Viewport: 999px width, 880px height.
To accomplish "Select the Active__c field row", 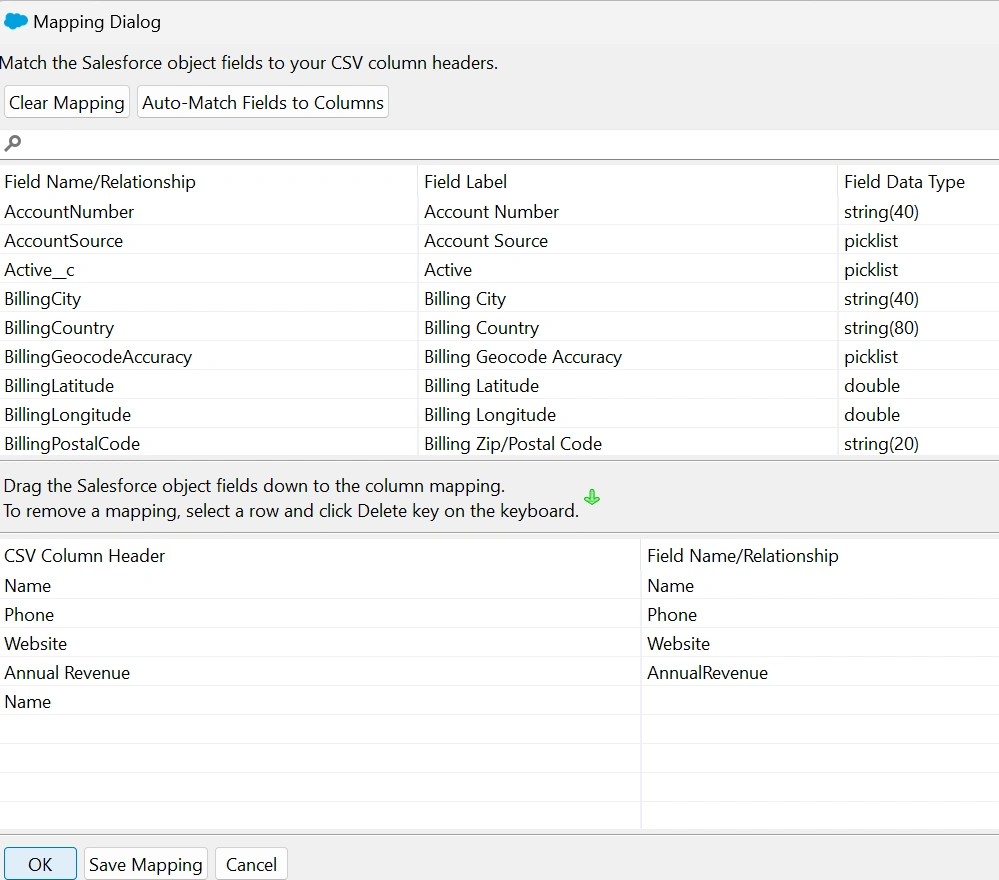I will click(x=40, y=270).
